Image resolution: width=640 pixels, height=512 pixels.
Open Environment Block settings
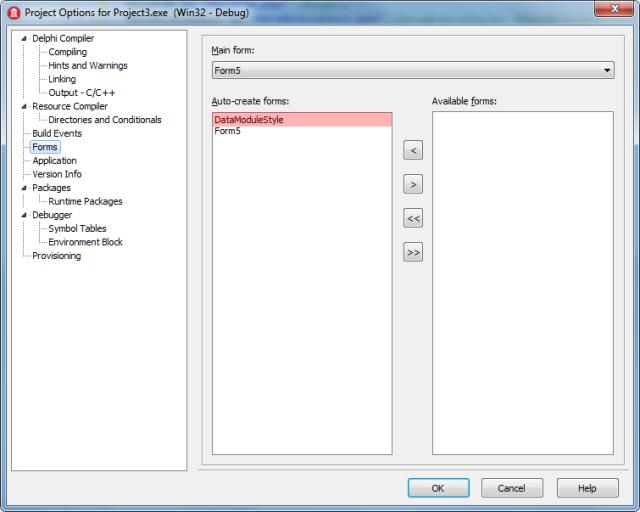click(x=85, y=242)
